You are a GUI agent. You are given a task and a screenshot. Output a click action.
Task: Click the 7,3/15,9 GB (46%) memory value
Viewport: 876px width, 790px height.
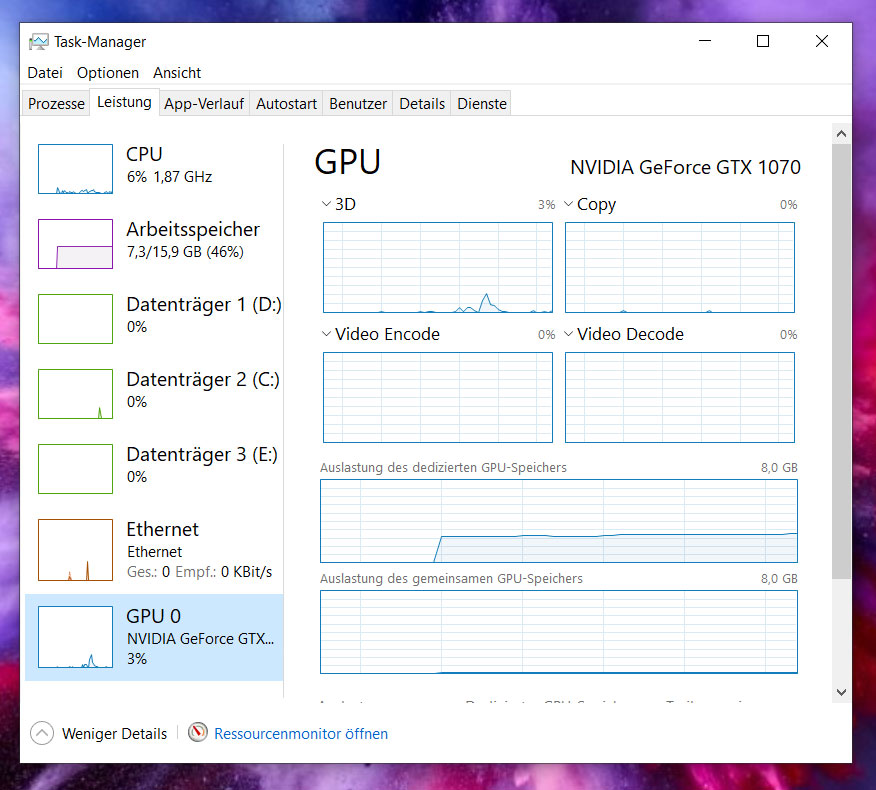click(185, 252)
